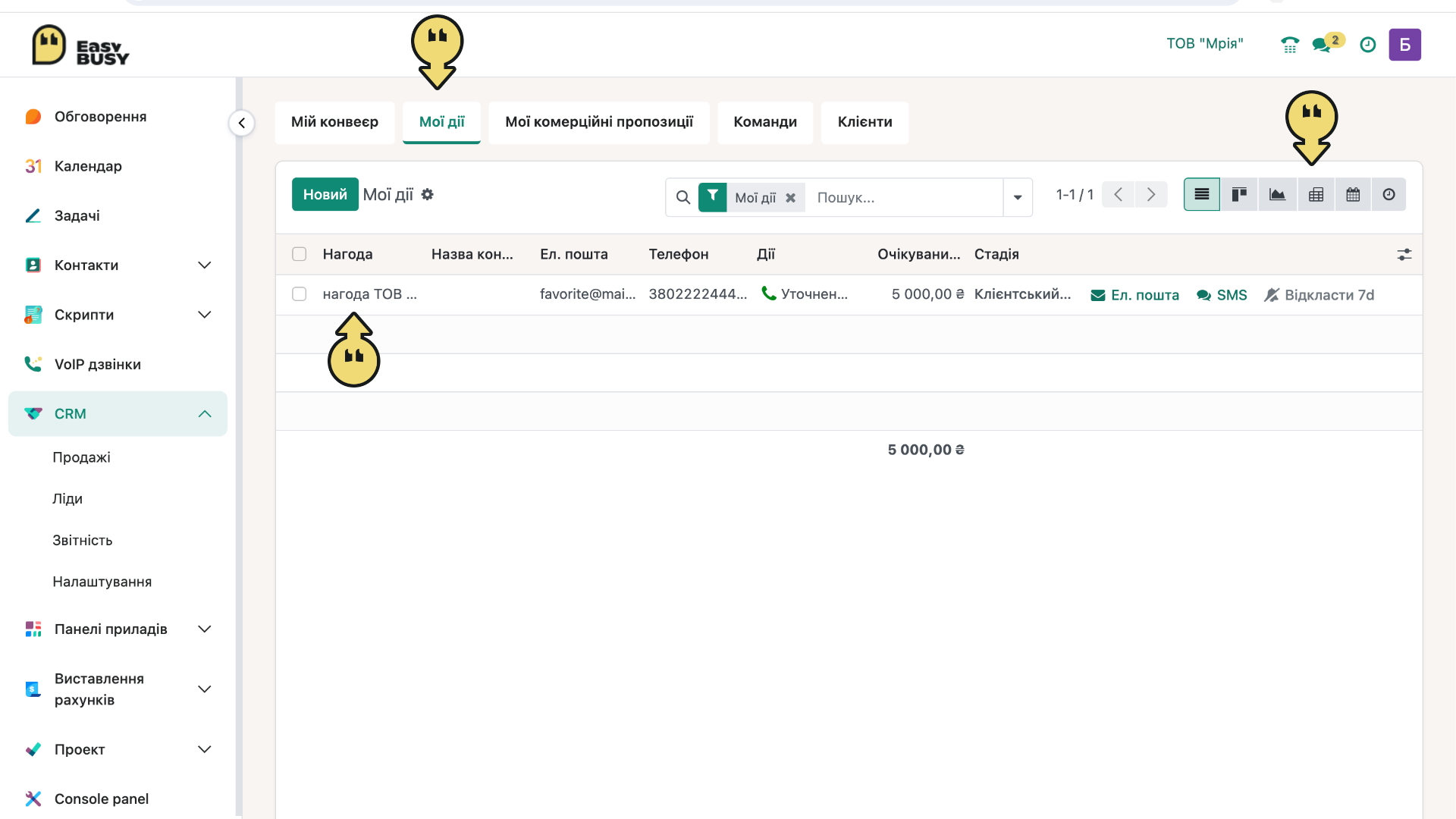Click the favorite@mai... email cell

pyautogui.click(x=588, y=294)
